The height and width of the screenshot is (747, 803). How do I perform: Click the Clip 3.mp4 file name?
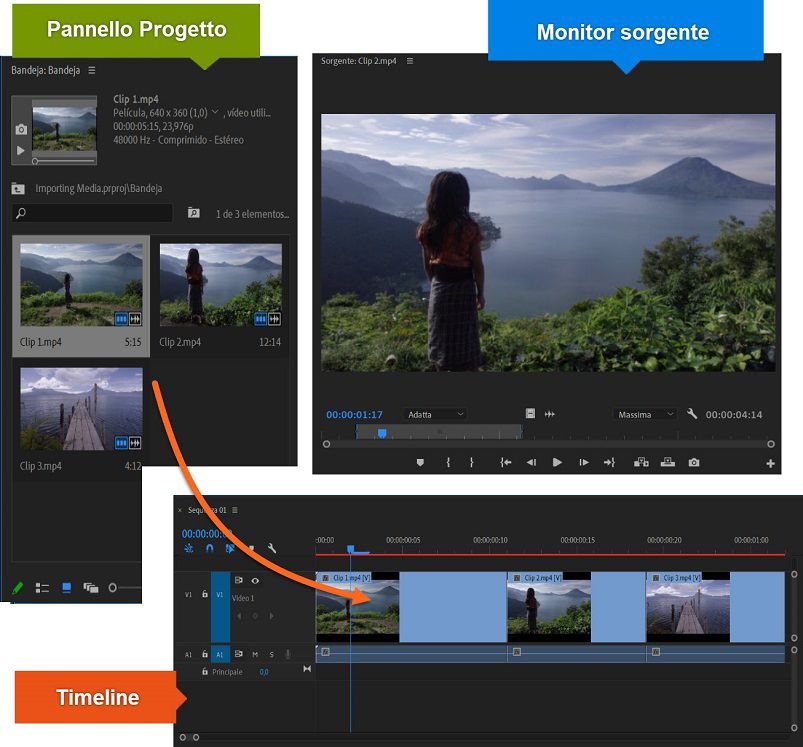pos(40,466)
